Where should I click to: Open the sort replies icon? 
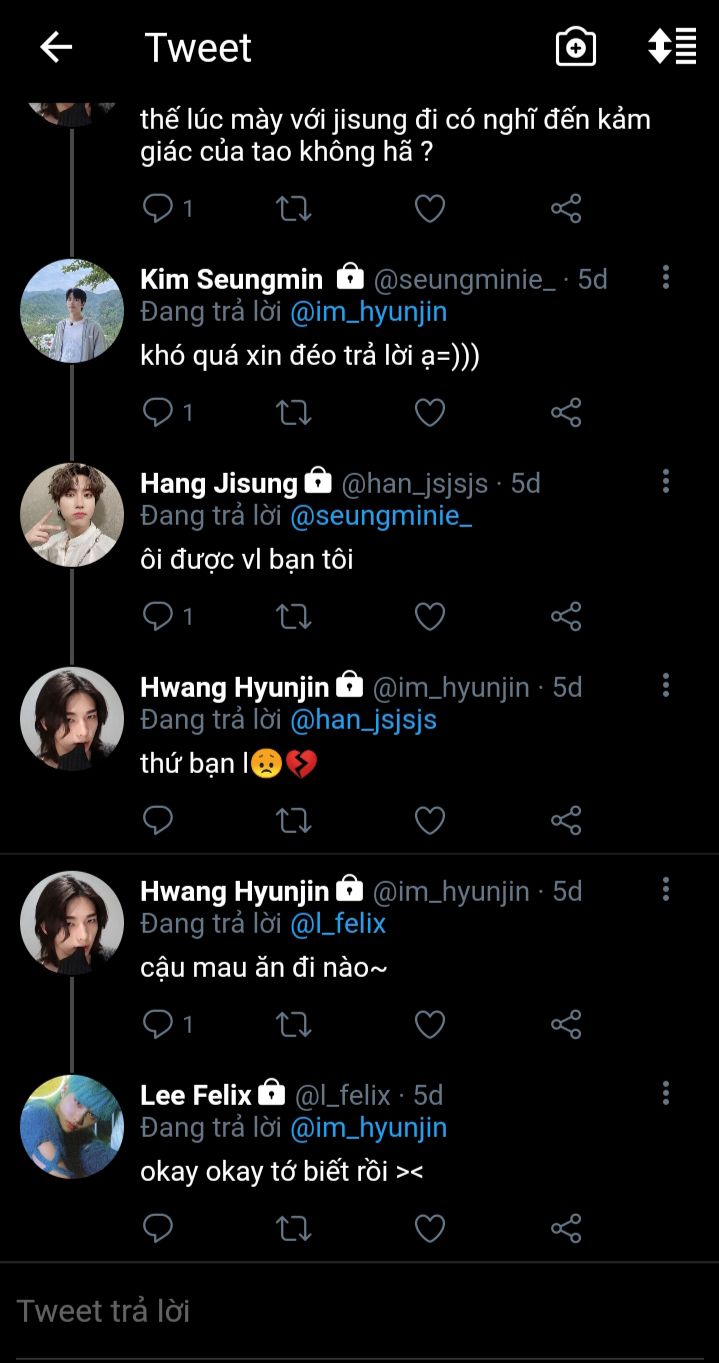pyautogui.click(x=671, y=47)
